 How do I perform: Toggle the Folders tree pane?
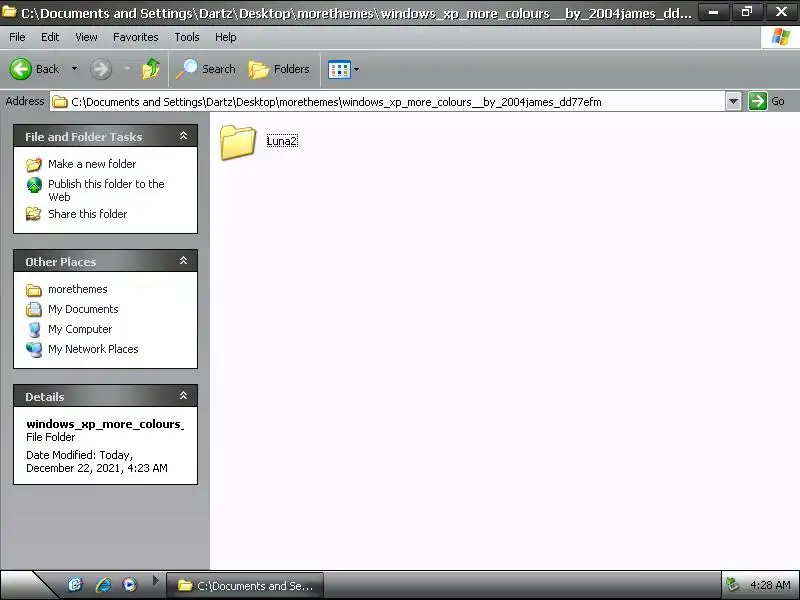279,69
